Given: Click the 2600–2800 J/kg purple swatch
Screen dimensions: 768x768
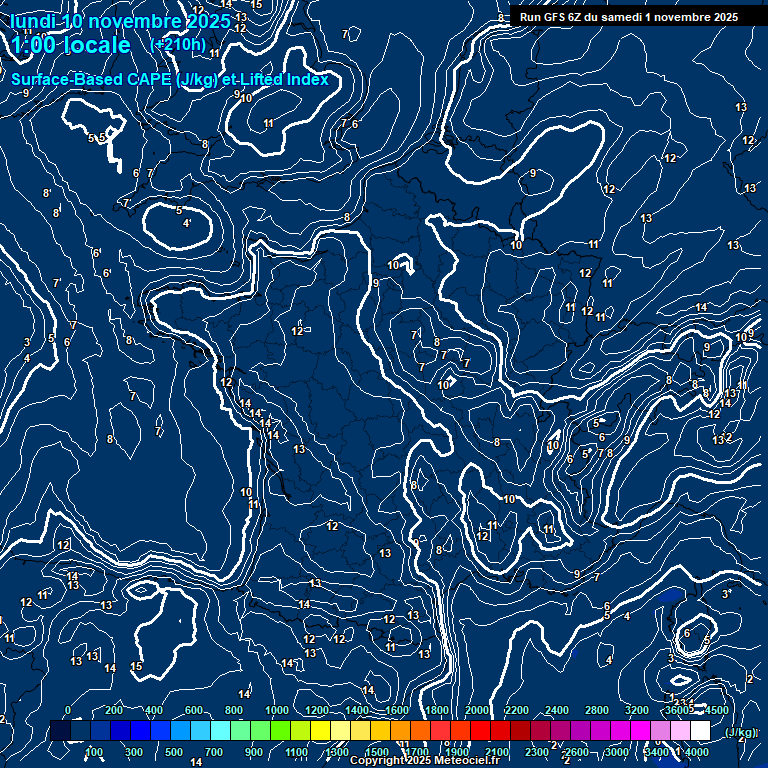Looking at the screenshot, I should pos(580,730).
